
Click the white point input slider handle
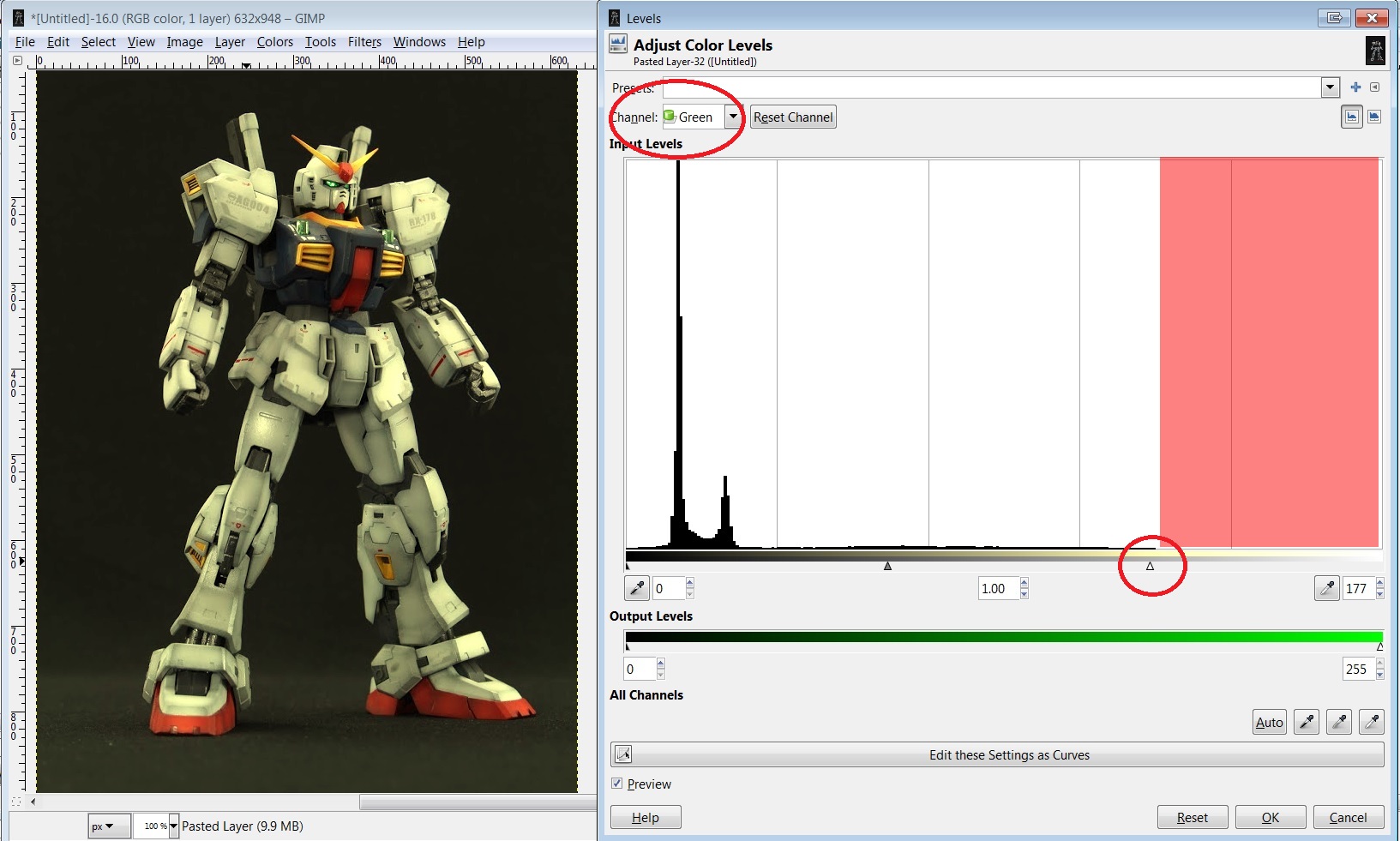click(x=1151, y=566)
